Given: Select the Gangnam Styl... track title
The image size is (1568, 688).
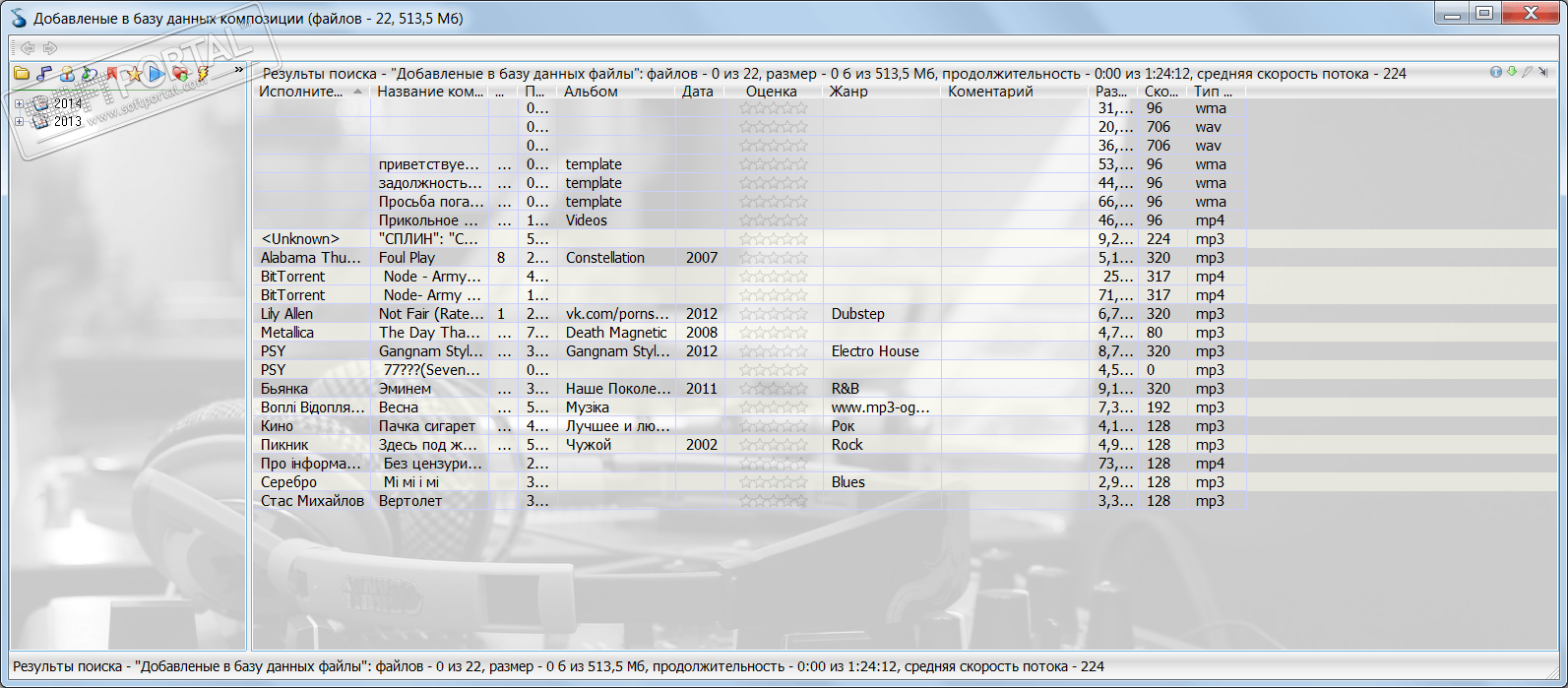Looking at the screenshot, I should tap(430, 351).
